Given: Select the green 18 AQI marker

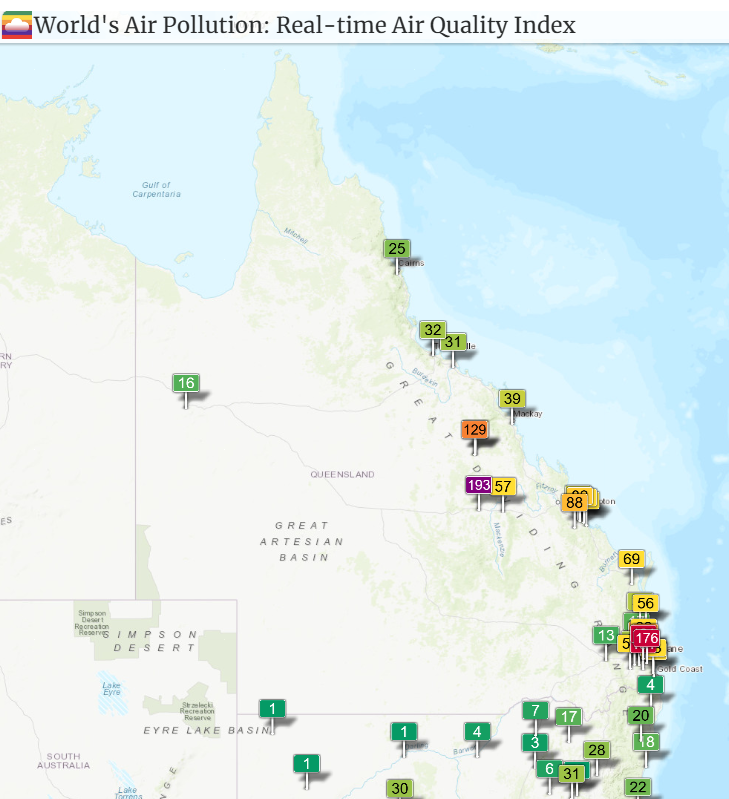Looking at the screenshot, I should [x=648, y=742].
